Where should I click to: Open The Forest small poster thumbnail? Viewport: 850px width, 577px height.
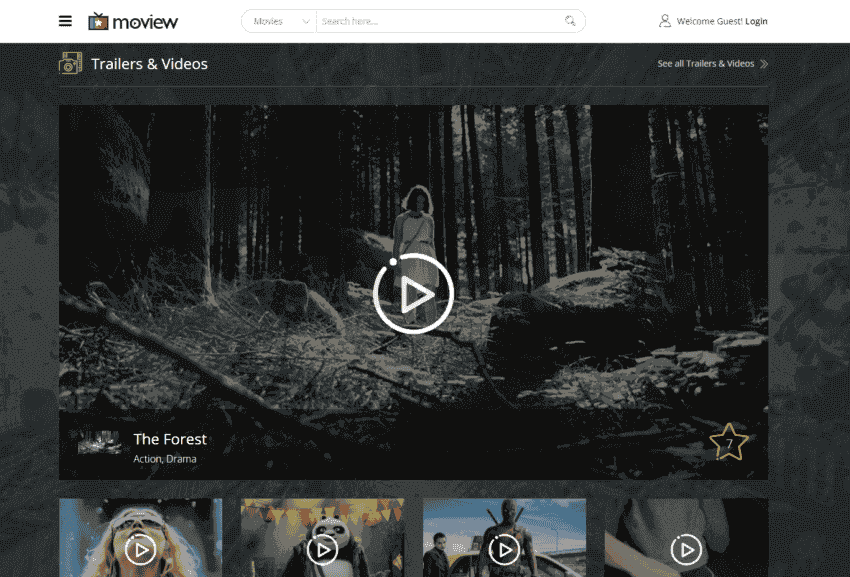click(x=99, y=443)
